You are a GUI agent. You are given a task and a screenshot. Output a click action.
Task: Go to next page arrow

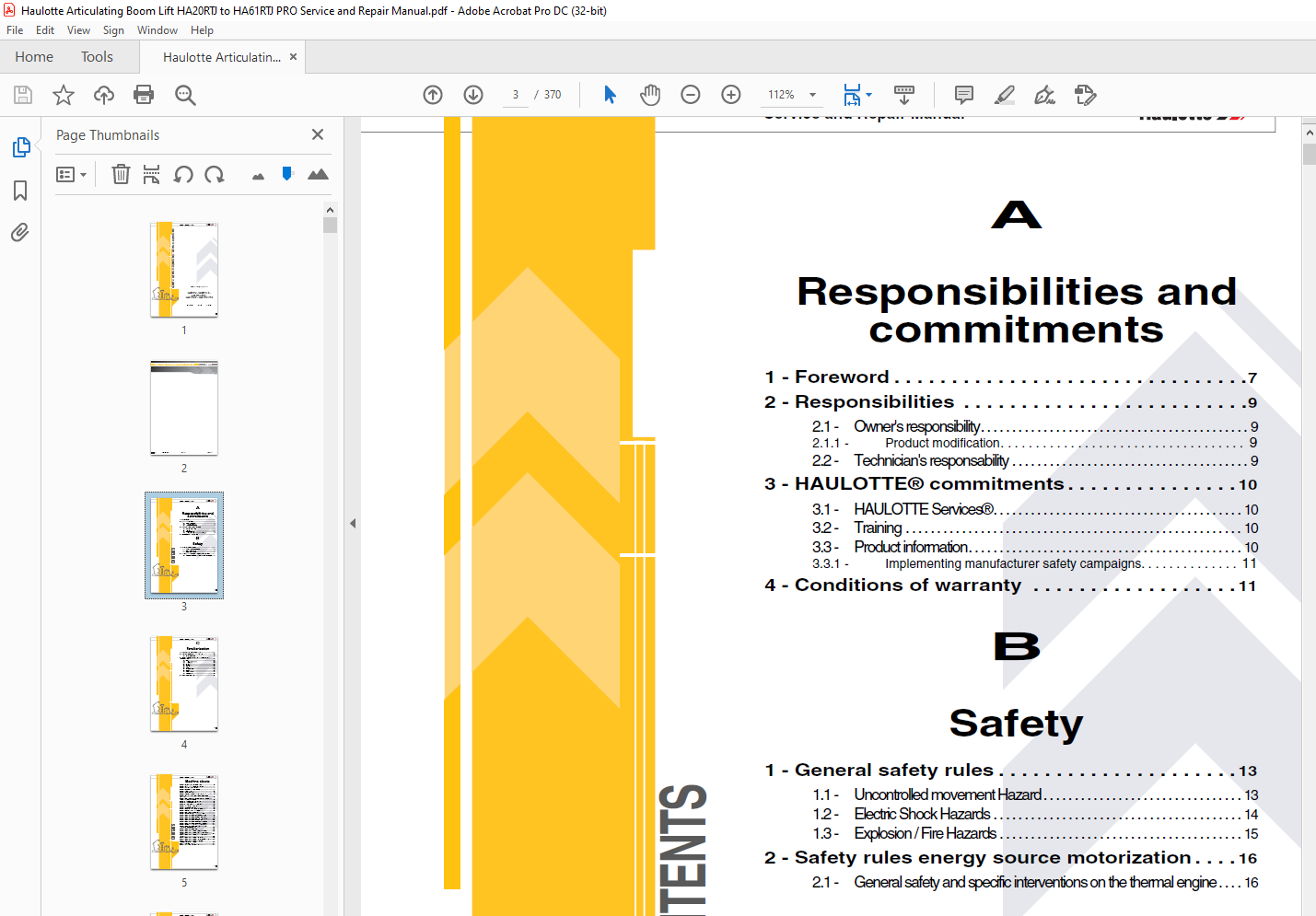click(473, 95)
